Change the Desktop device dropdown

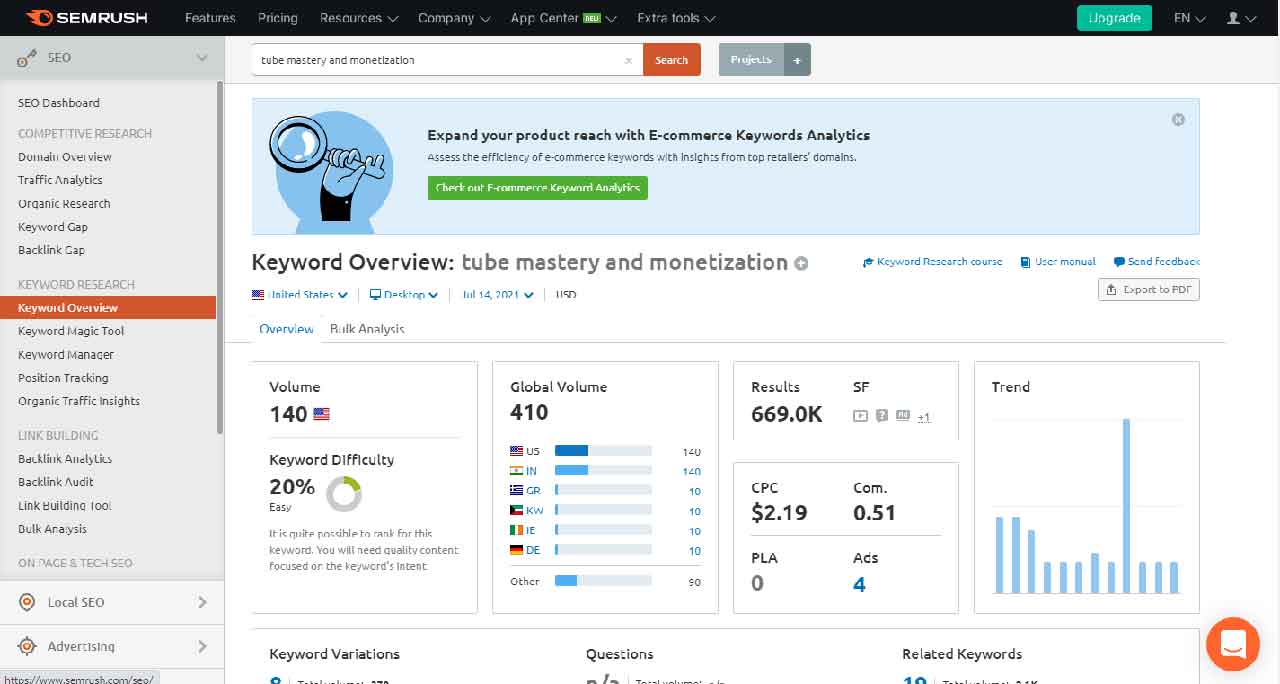(404, 295)
